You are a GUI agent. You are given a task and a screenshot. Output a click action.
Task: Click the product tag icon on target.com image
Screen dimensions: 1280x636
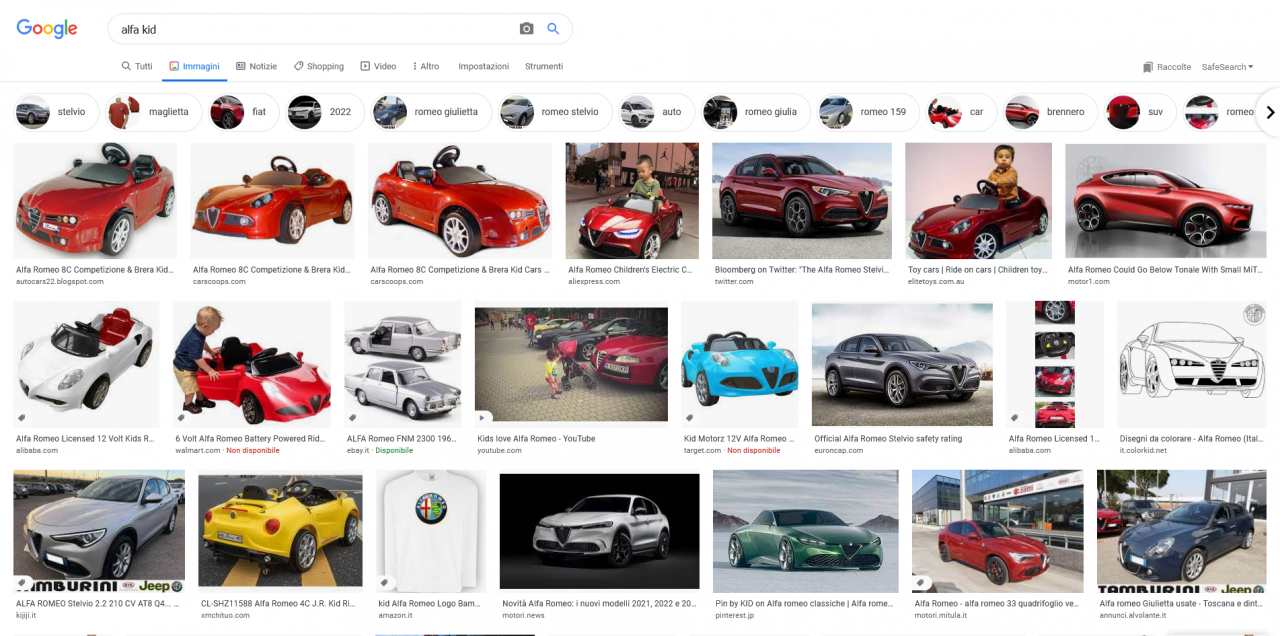click(x=691, y=418)
